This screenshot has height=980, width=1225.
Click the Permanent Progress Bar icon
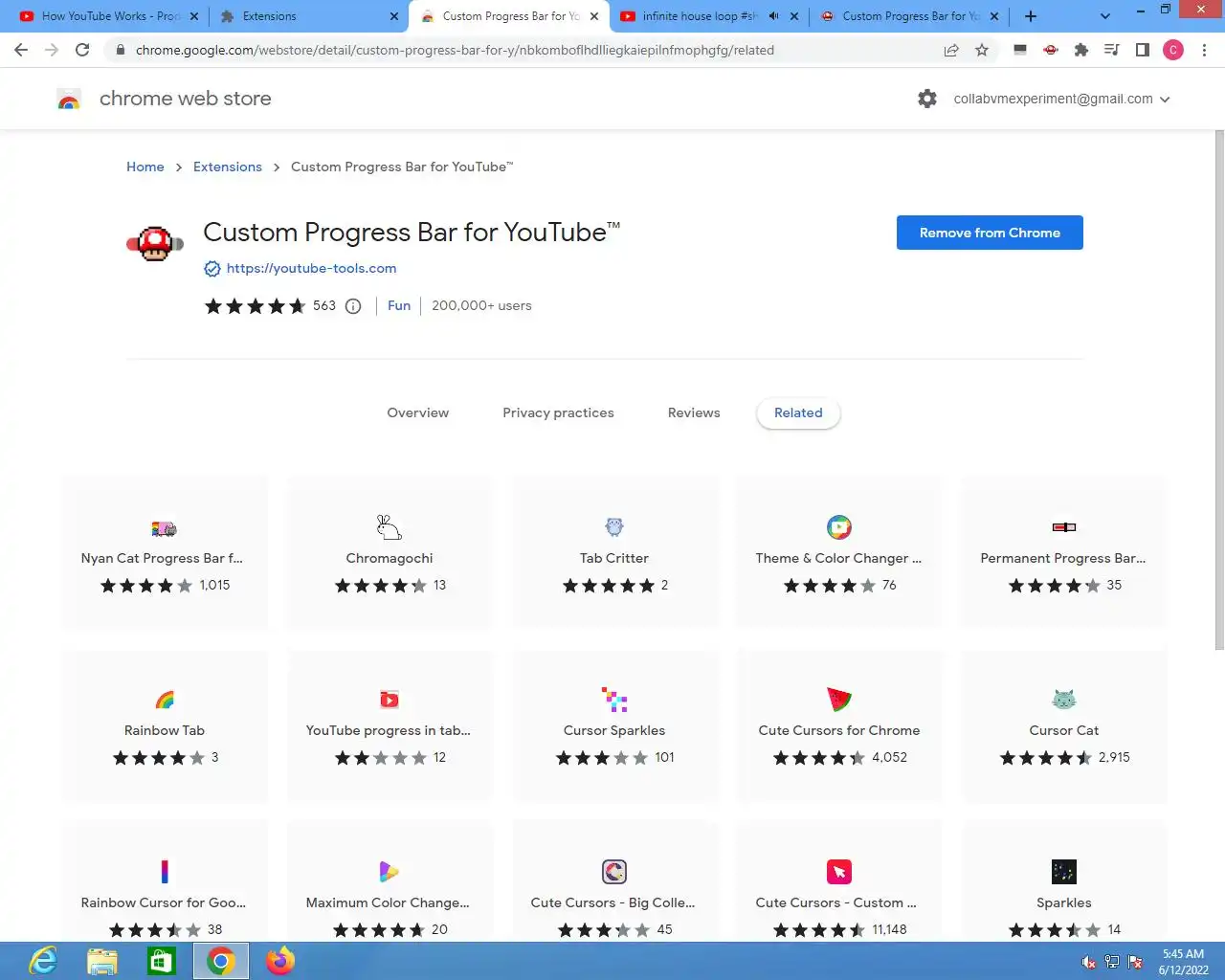1064,527
